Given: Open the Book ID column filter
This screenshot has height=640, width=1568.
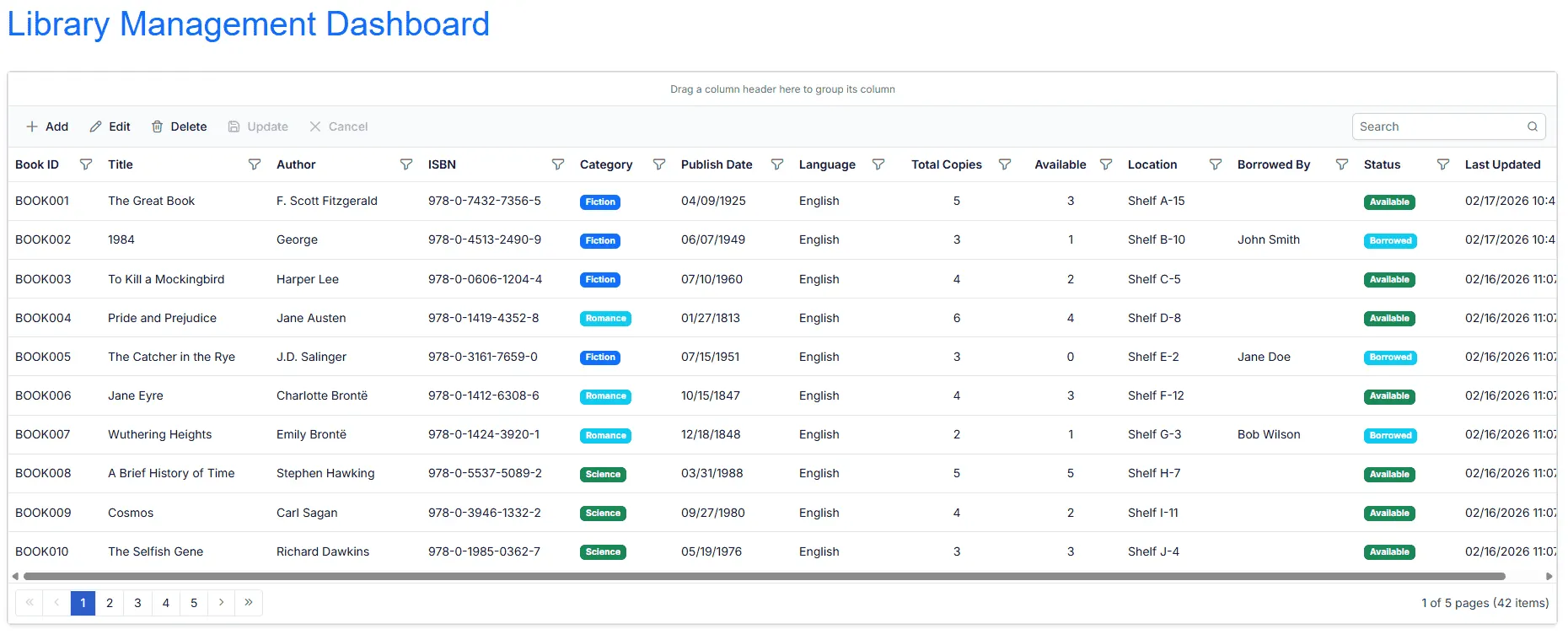Looking at the screenshot, I should [x=86, y=164].
